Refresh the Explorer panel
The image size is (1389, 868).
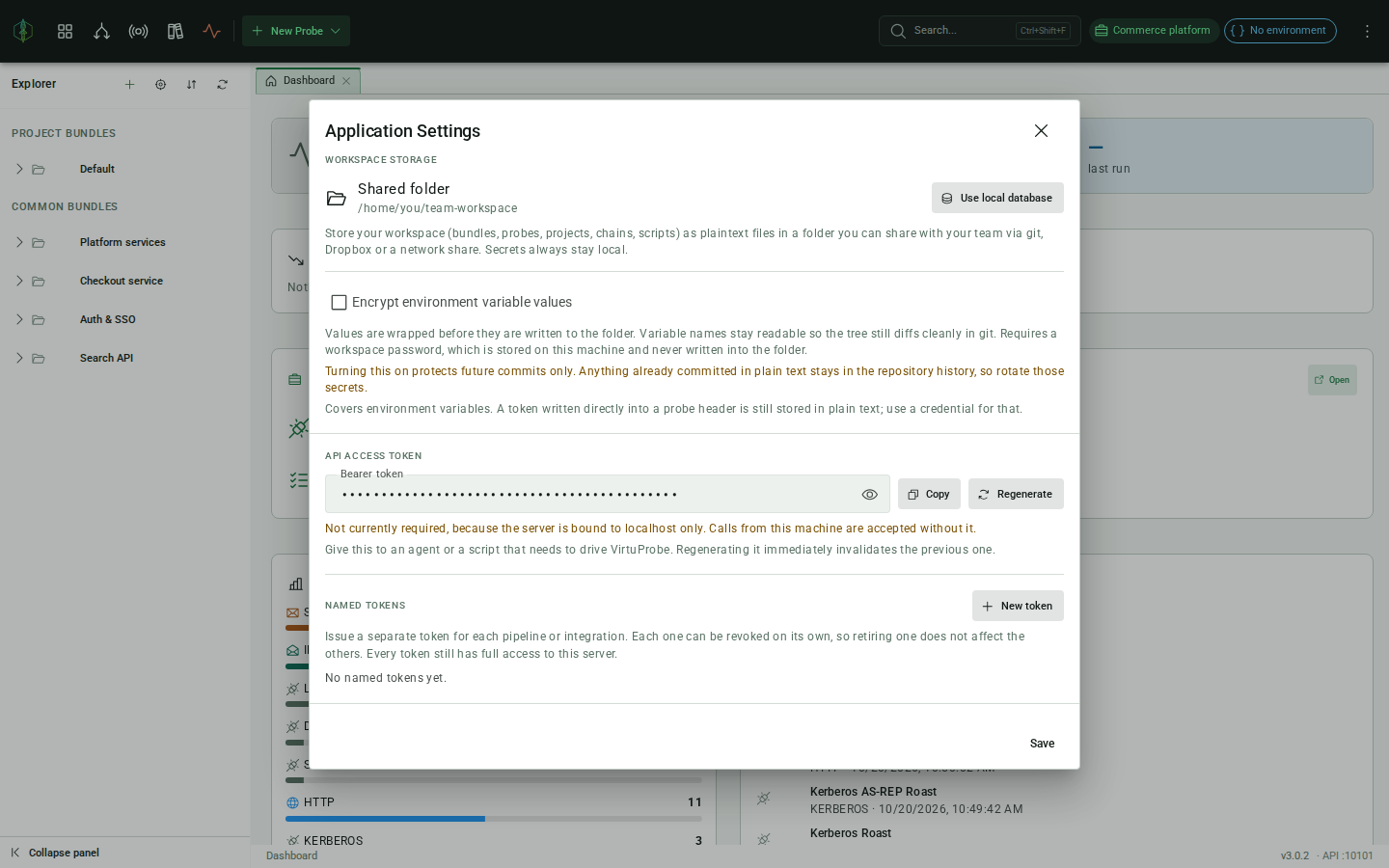pyautogui.click(x=222, y=84)
